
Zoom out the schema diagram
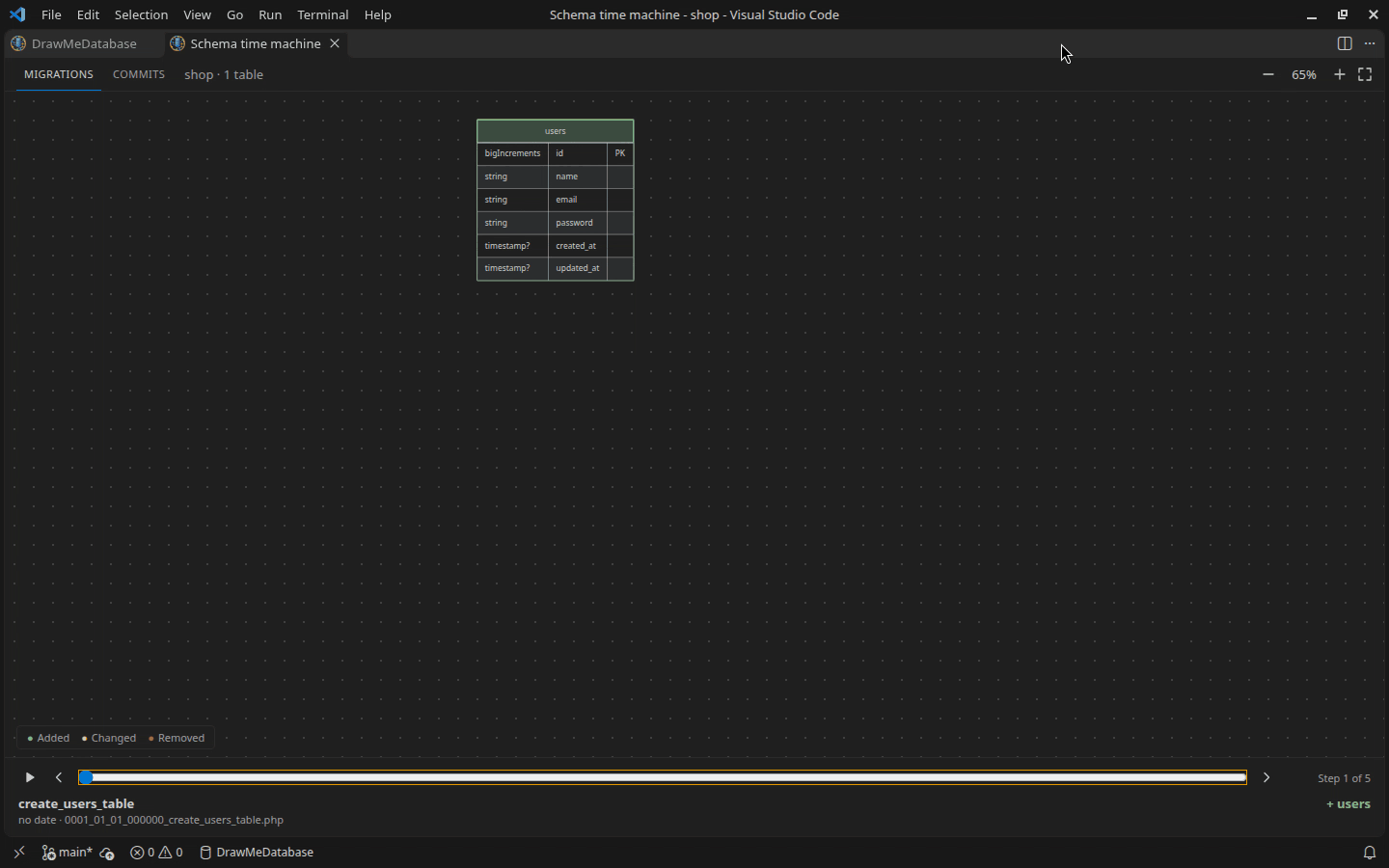click(1268, 74)
